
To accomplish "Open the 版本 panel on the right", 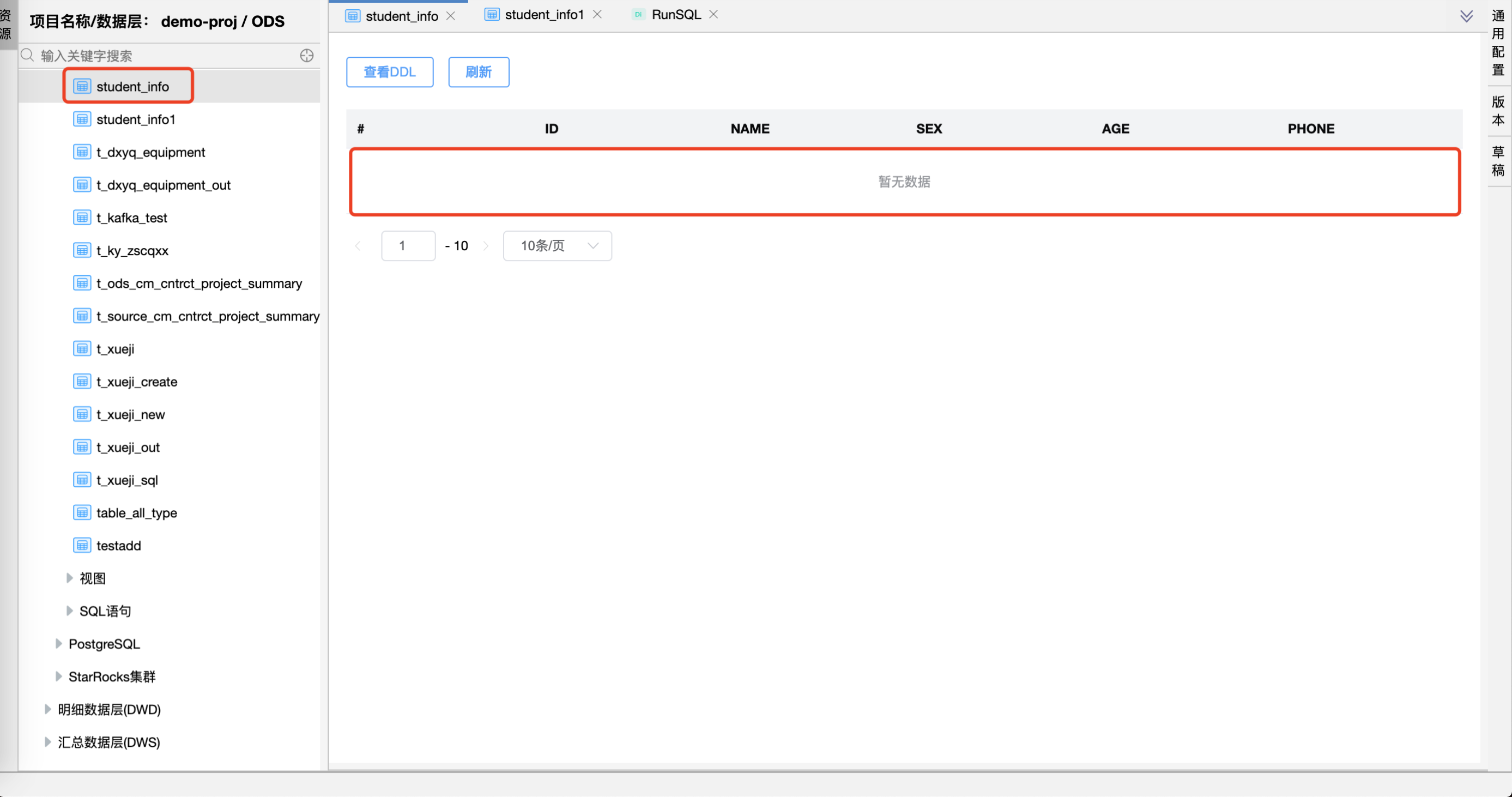I will pyautogui.click(x=1497, y=110).
